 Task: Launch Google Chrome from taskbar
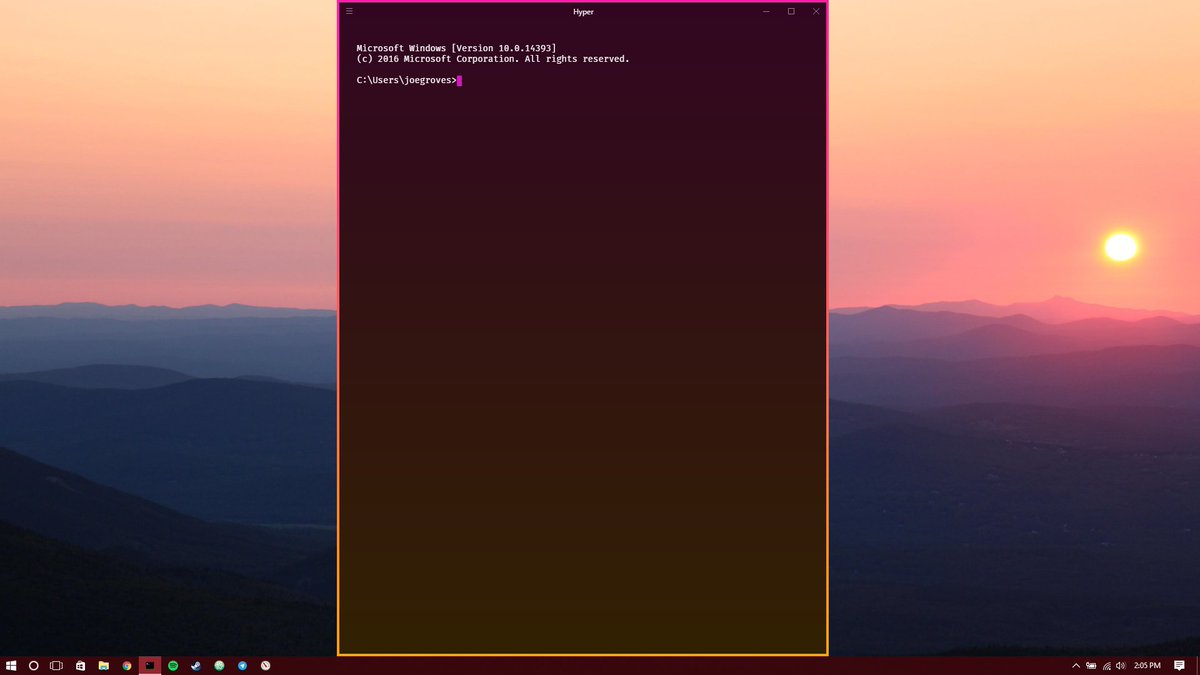pos(127,665)
